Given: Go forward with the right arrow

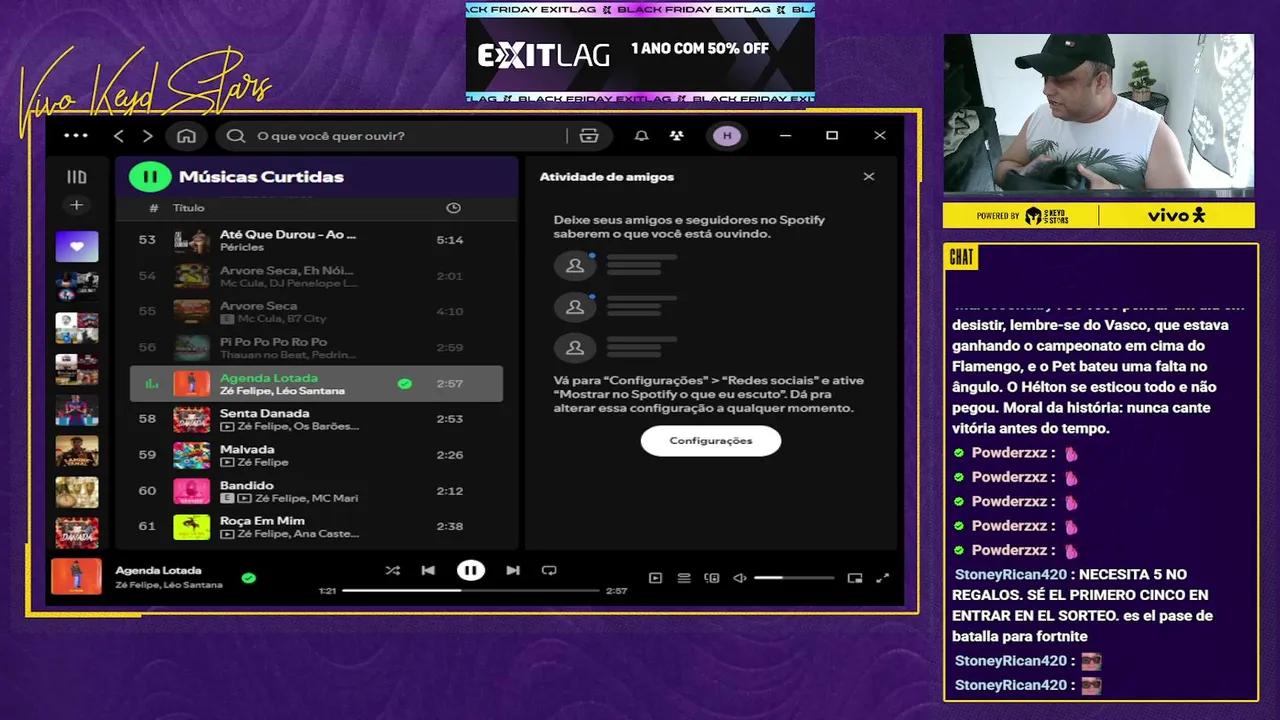Looking at the screenshot, I should (148, 136).
